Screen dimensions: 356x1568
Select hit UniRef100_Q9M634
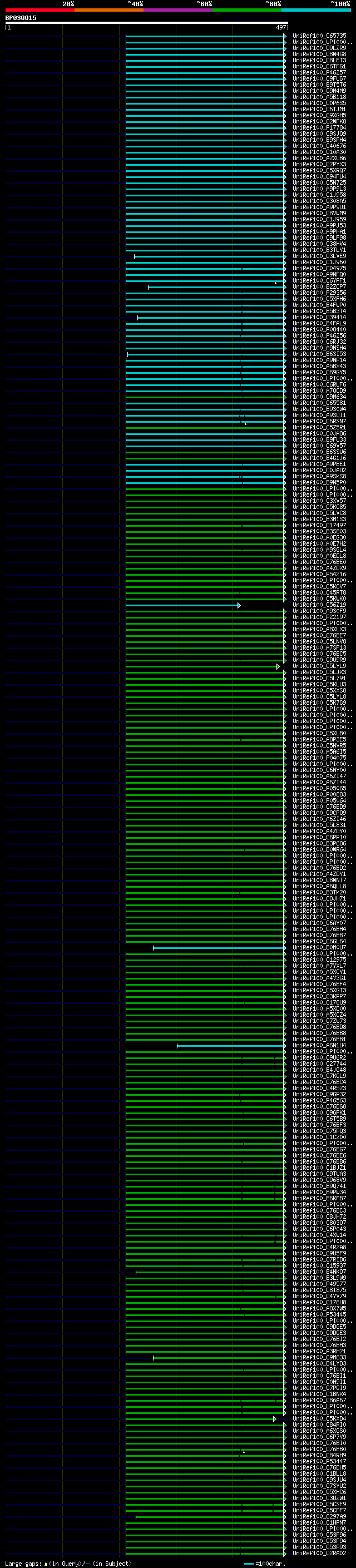pos(319,398)
